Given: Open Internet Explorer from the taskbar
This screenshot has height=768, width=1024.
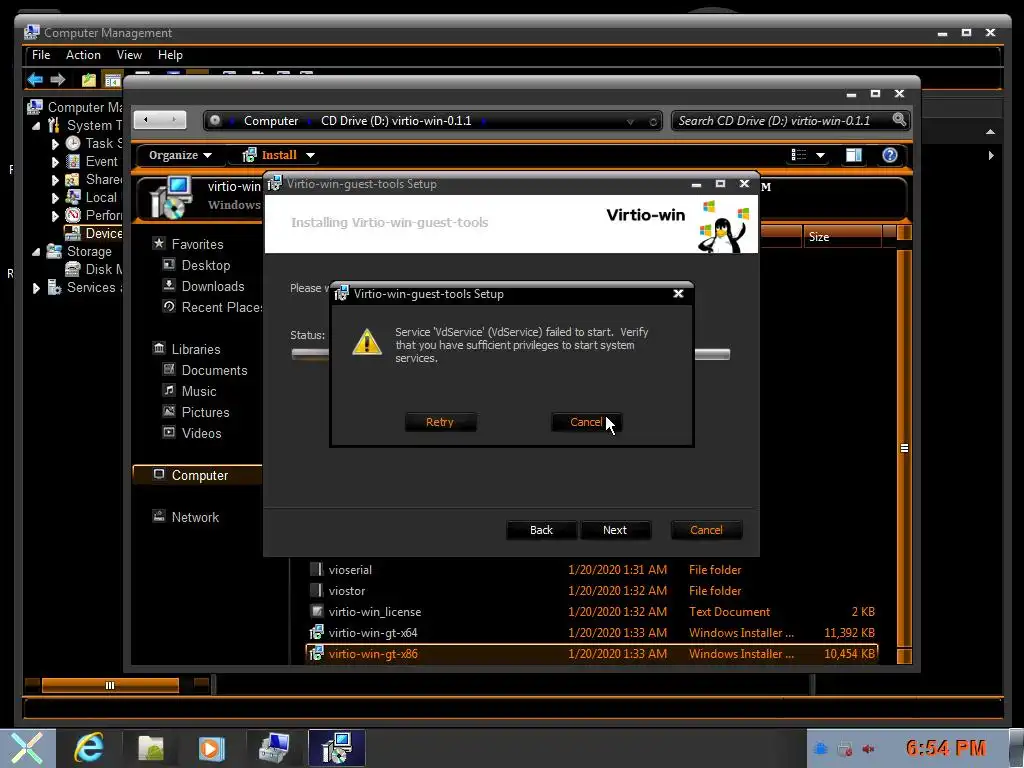Looking at the screenshot, I should point(88,747).
